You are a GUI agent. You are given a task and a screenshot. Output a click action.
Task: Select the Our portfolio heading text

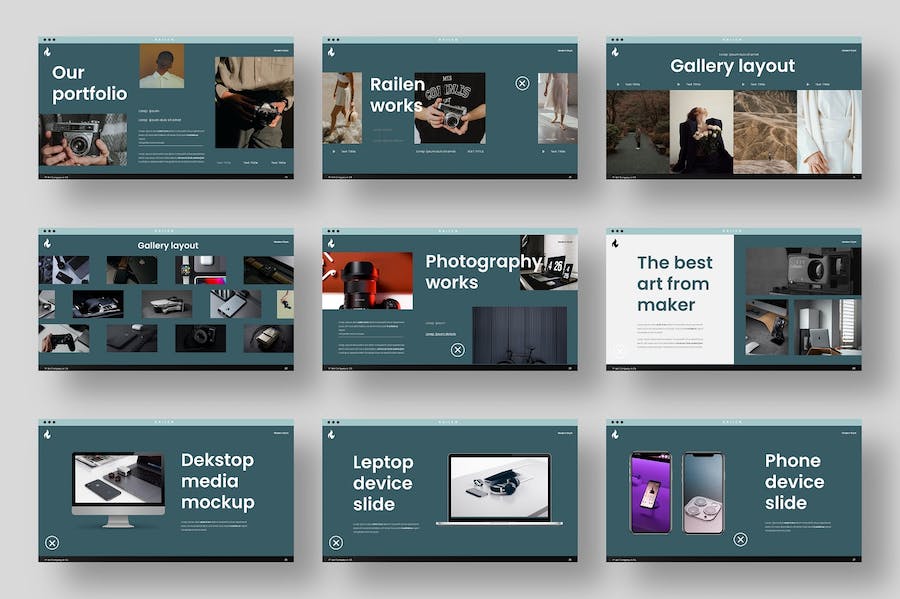point(89,83)
